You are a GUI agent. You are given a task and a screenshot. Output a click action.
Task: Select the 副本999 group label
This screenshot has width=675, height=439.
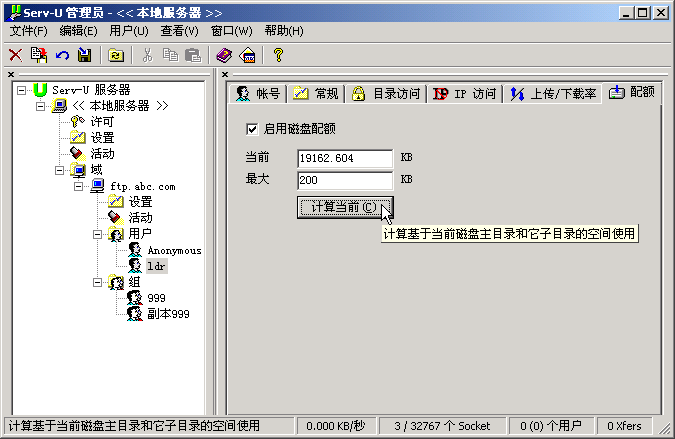pos(168,314)
